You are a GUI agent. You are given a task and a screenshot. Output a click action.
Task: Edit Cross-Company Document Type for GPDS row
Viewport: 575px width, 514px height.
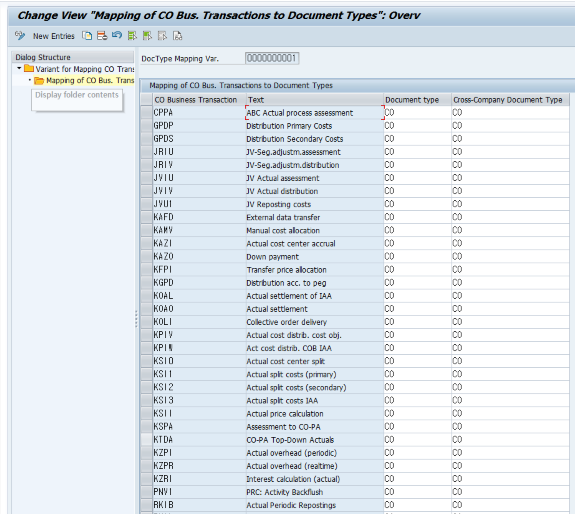click(x=510, y=139)
